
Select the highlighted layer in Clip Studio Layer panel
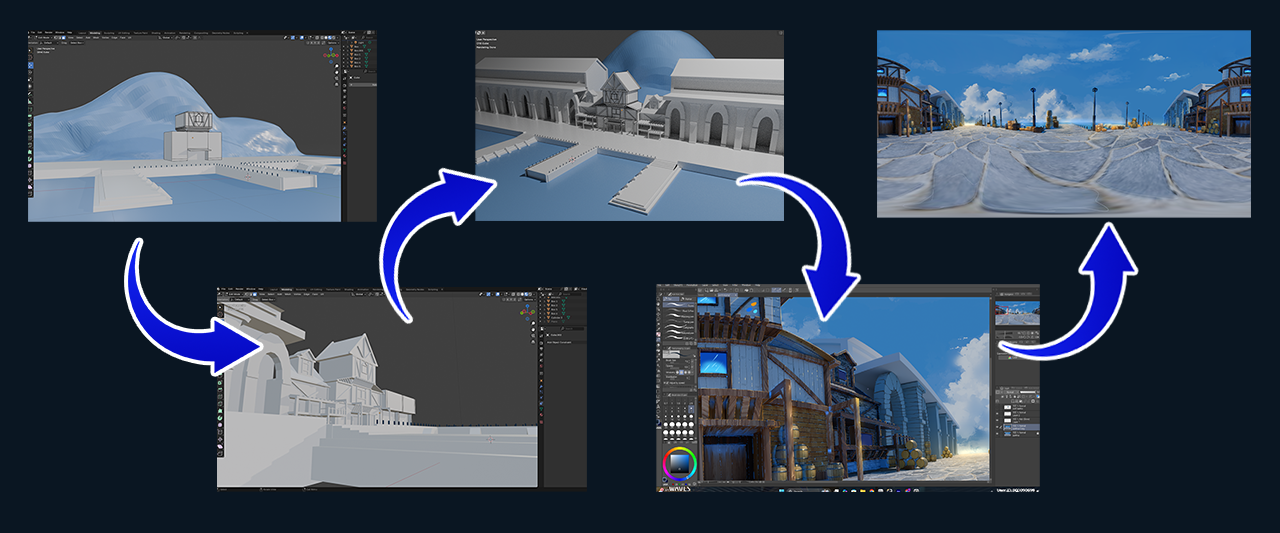pos(1017,427)
